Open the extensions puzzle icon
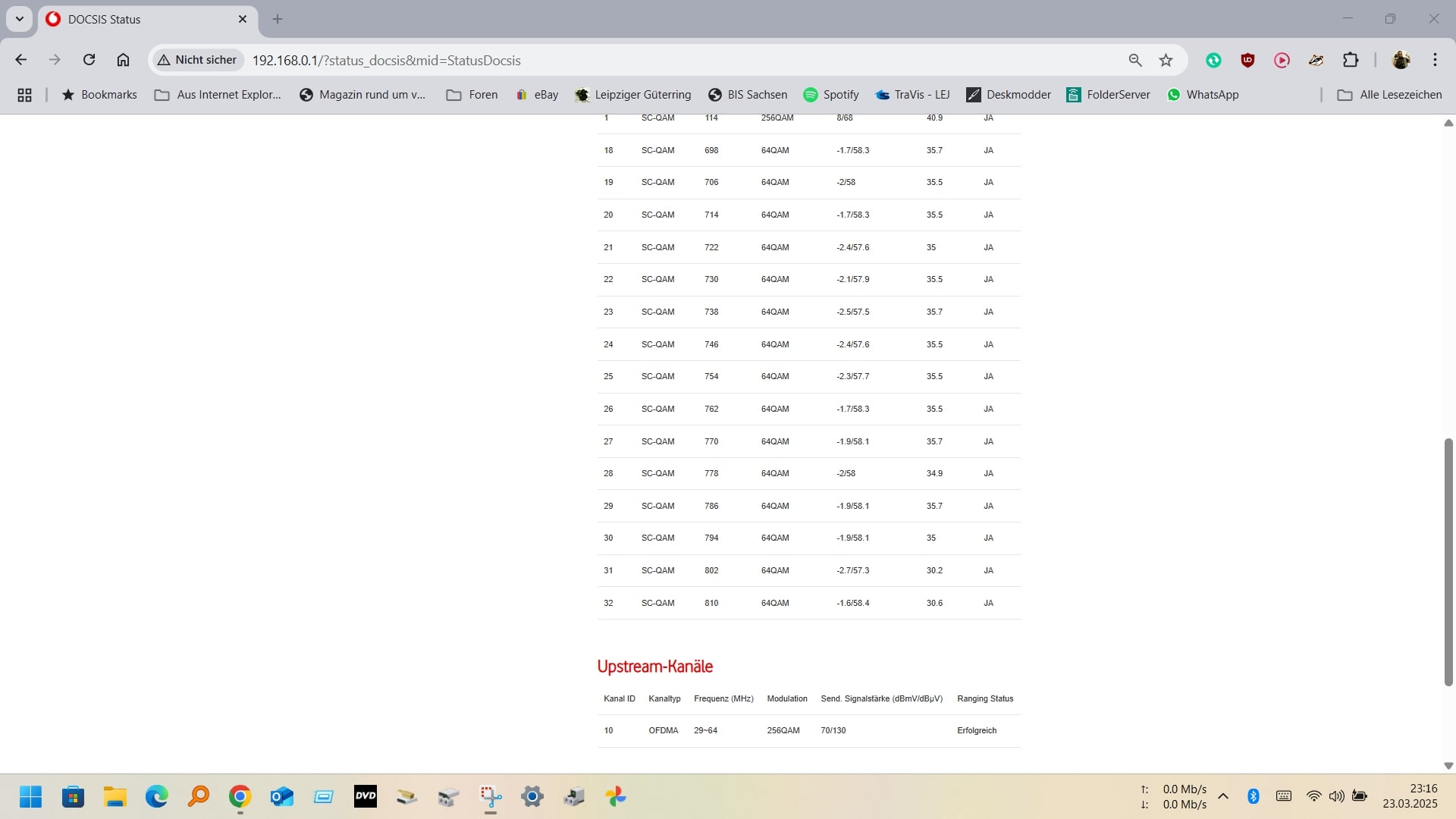1456x819 pixels. click(x=1351, y=60)
